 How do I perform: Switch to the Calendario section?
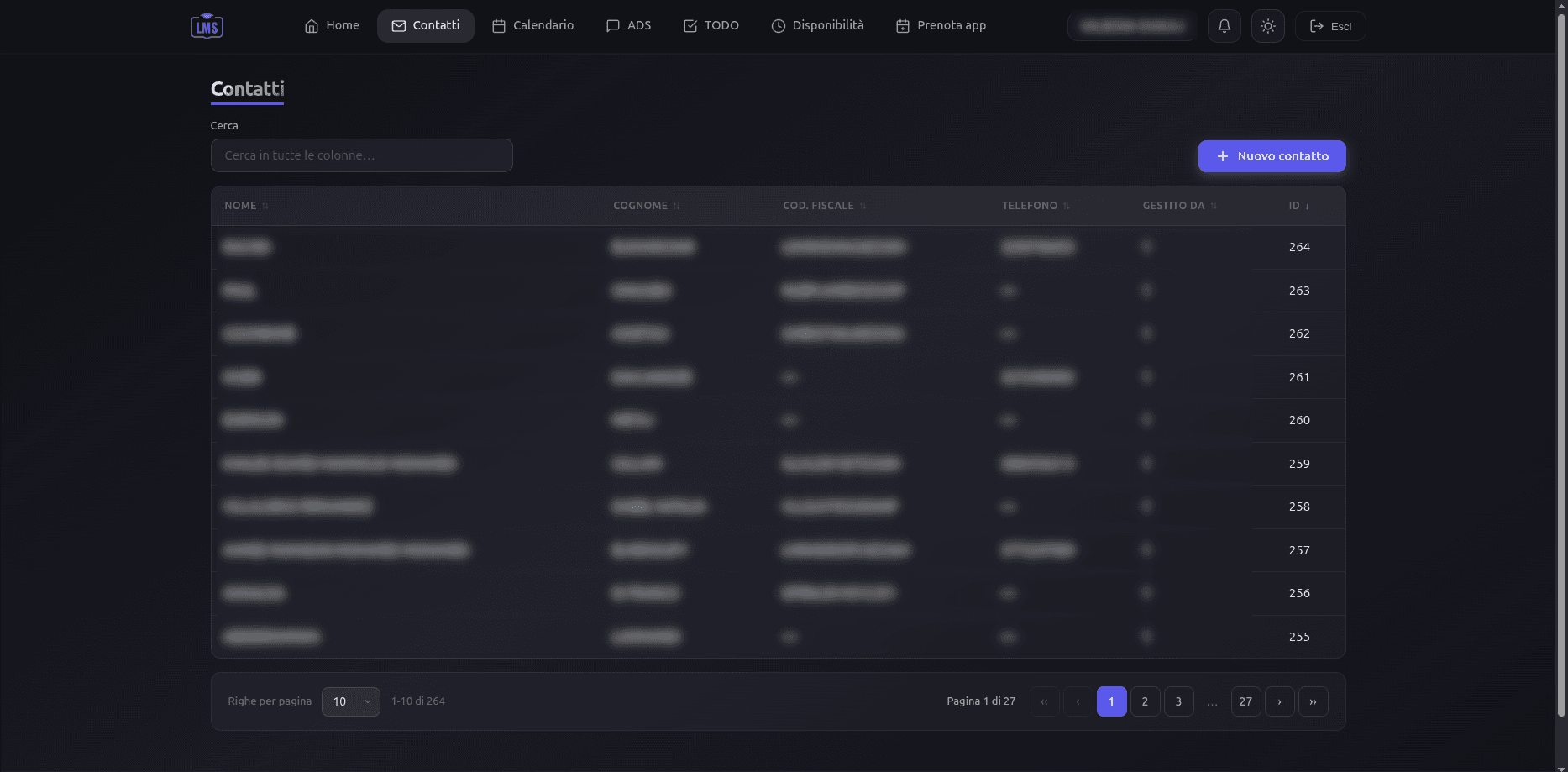[532, 26]
